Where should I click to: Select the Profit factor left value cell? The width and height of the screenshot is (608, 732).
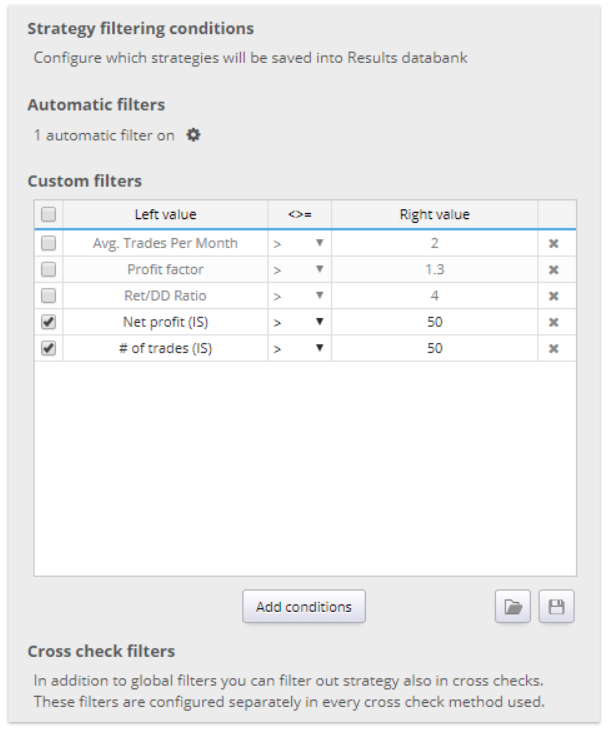click(165, 269)
